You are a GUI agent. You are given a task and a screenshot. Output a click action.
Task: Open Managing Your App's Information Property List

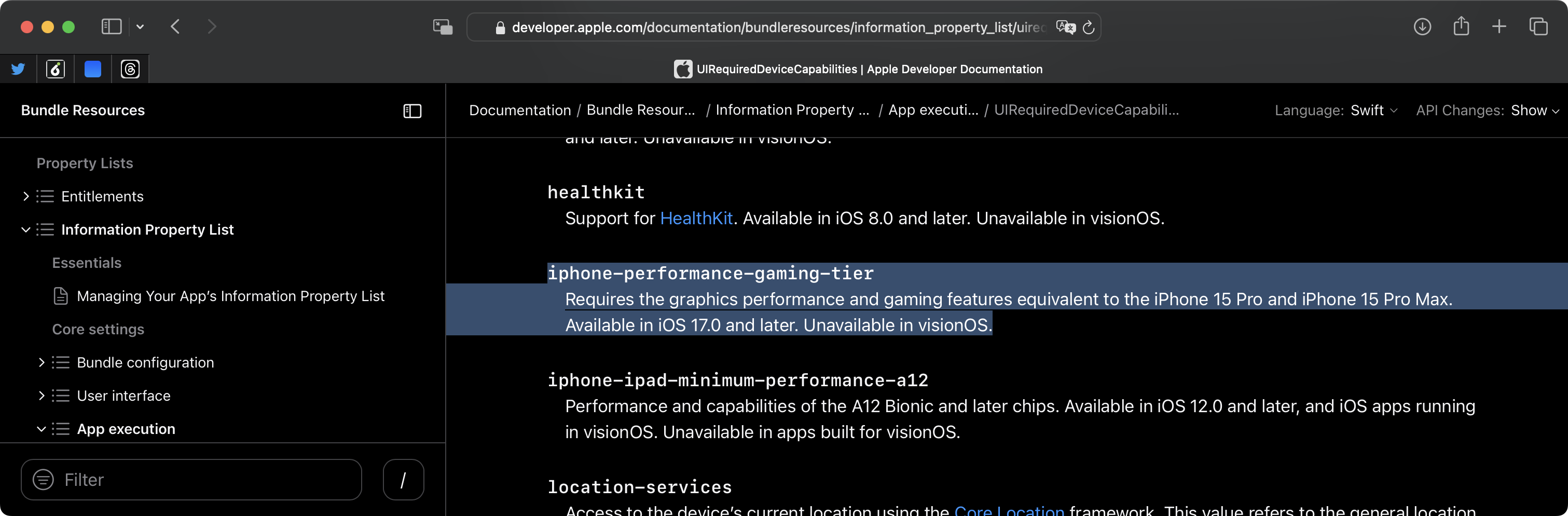(231, 296)
